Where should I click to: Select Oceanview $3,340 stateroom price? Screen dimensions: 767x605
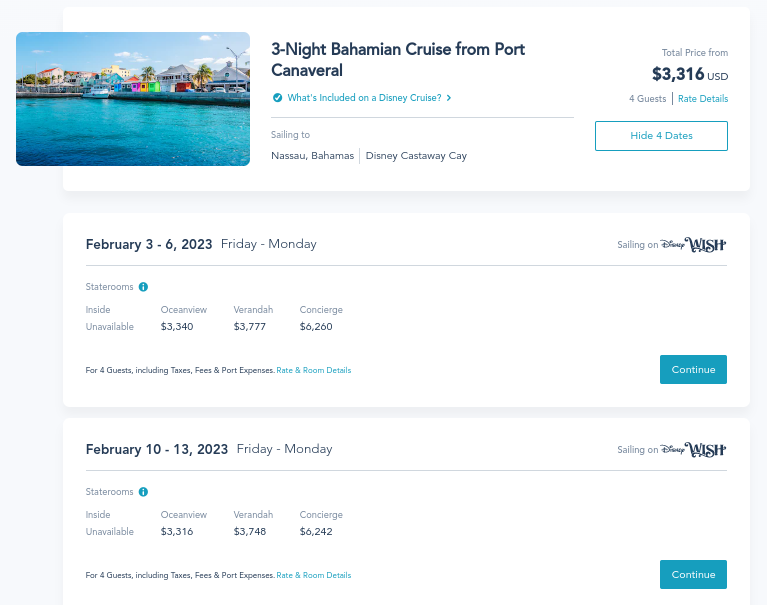click(x=177, y=326)
